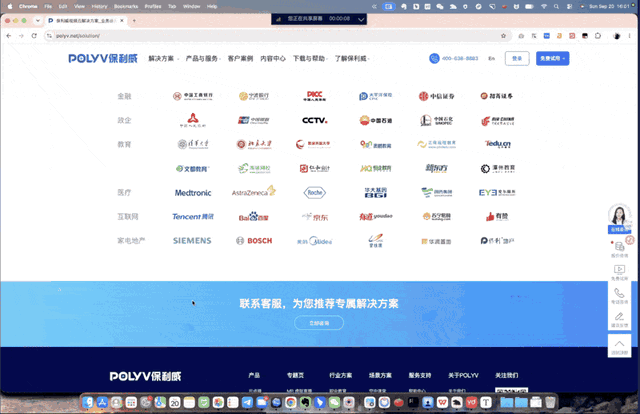
Task: Click the Roche logo
Action: 315,192
